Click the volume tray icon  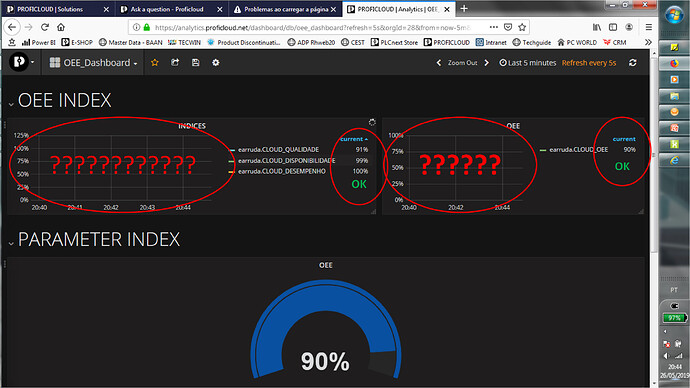coord(666,356)
